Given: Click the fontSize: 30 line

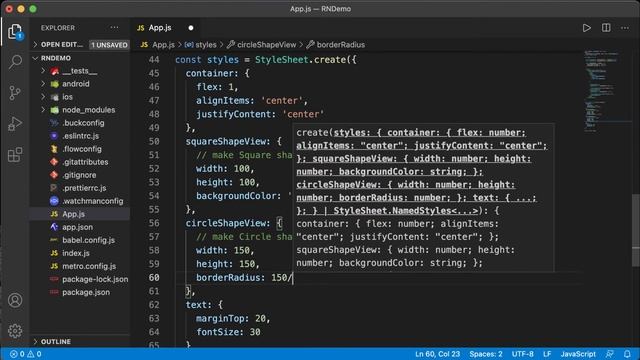Looking at the screenshot, I should click(x=228, y=332).
